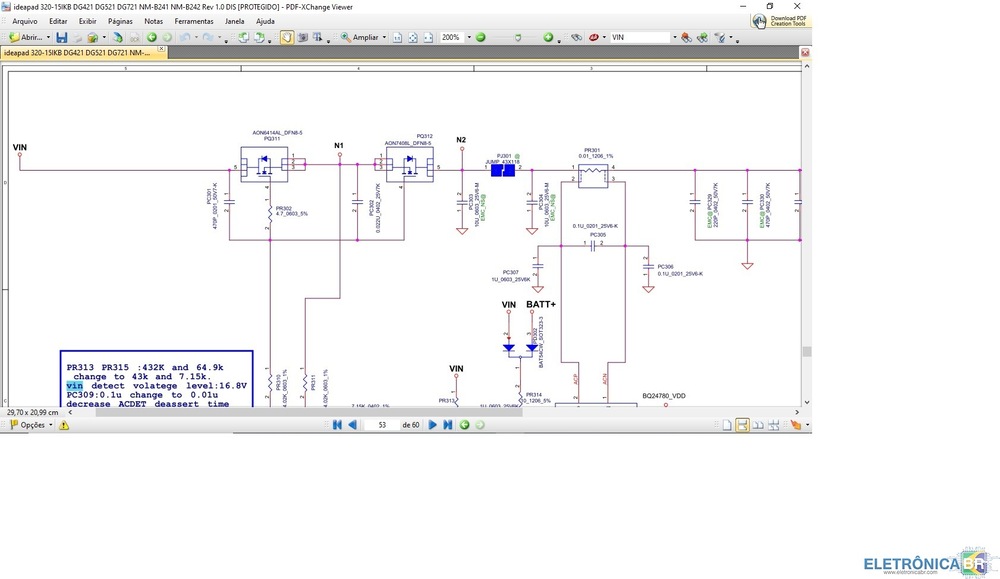Click the zoom slider track
This screenshot has height=579, width=1000.
(514, 37)
